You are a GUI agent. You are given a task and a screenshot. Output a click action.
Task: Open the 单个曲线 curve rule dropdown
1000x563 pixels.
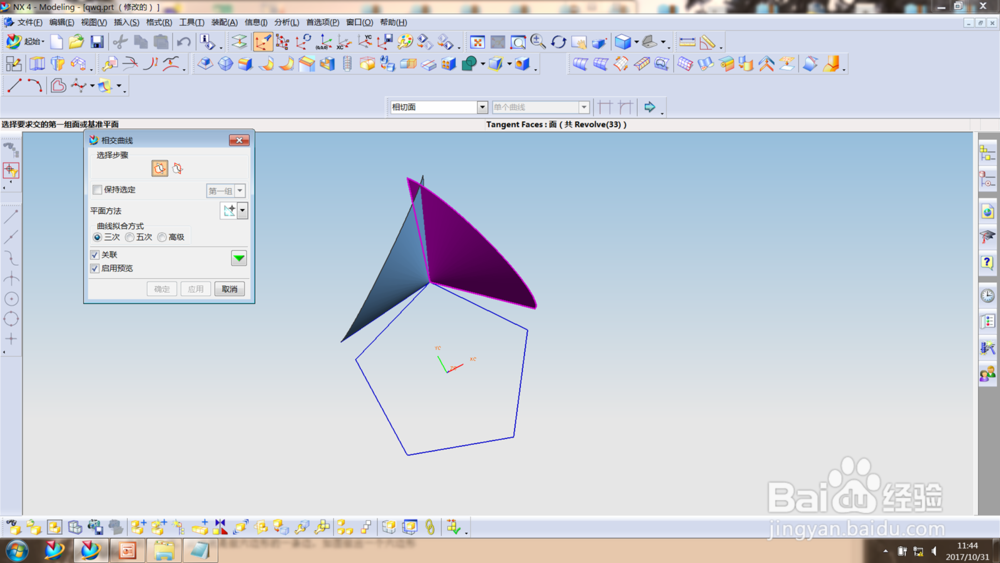point(584,107)
